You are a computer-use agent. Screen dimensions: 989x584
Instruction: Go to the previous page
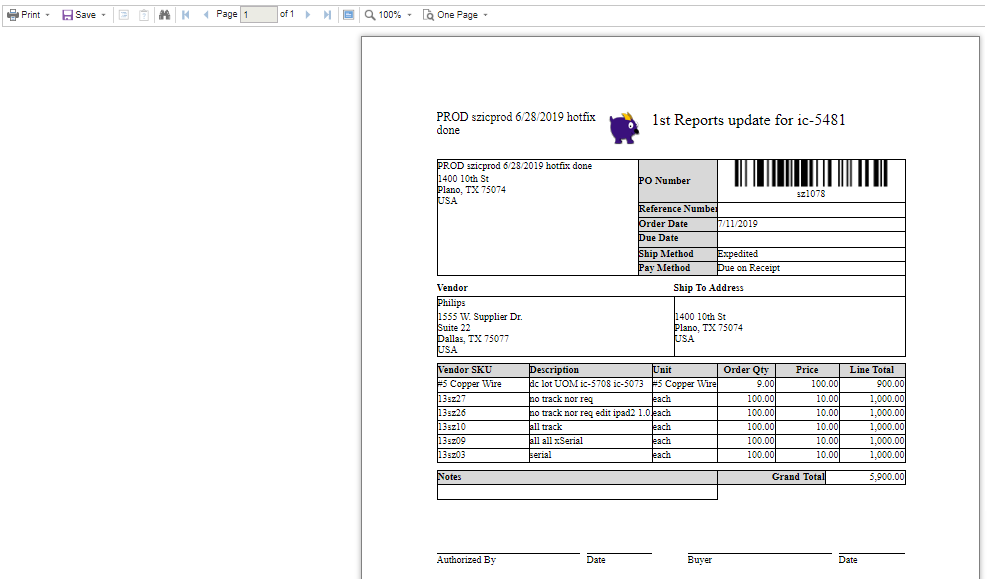coord(206,15)
